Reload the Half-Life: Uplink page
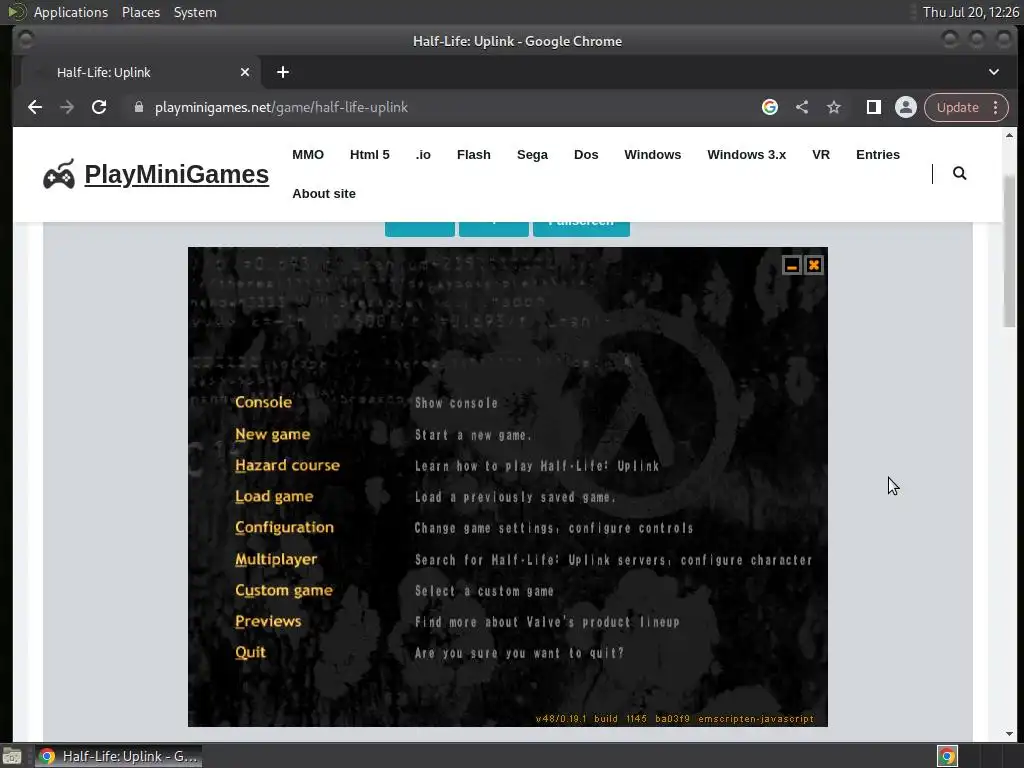This screenshot has width=1024, height=768. (x=99, y=107)
